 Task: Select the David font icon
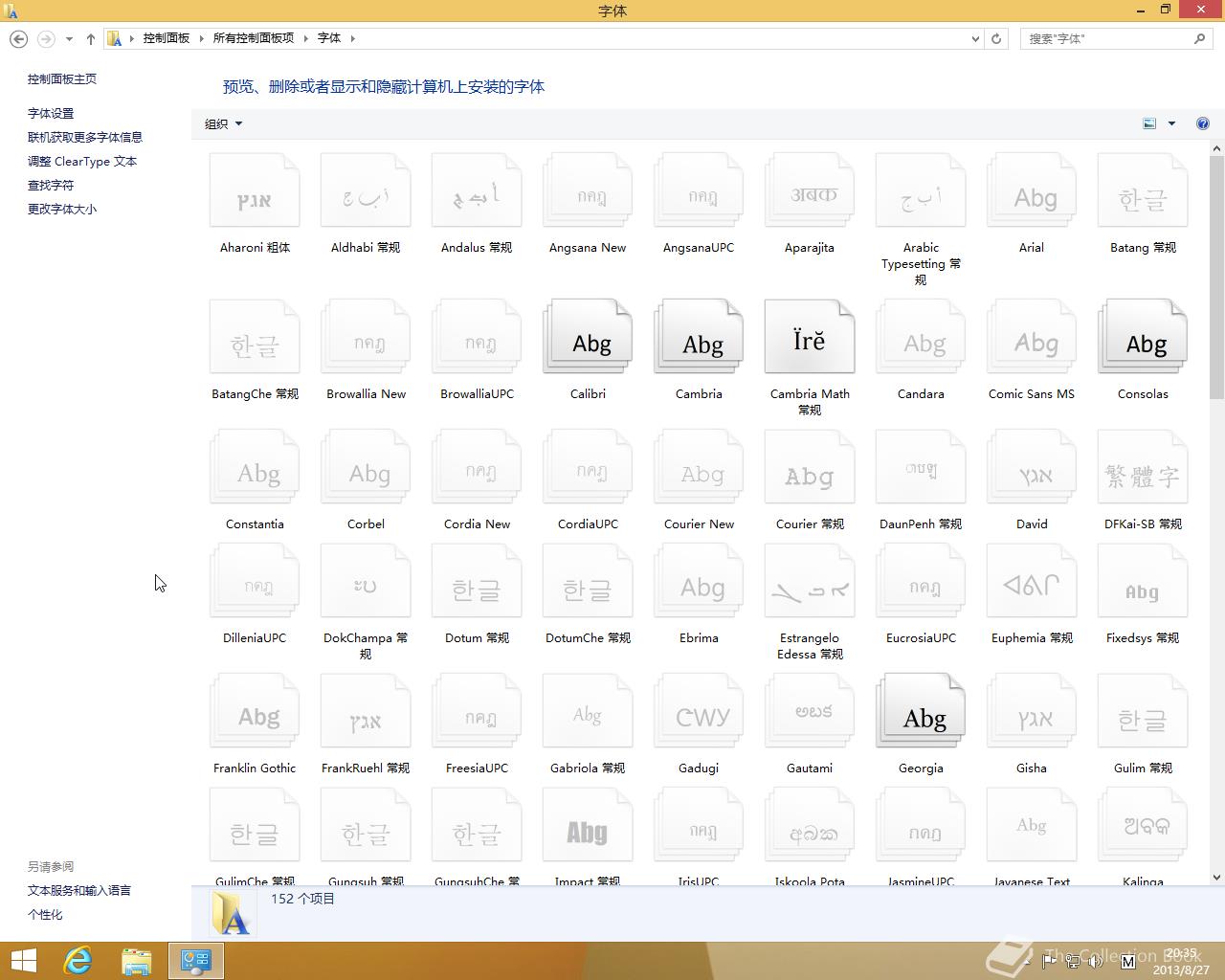pos(1032,467)
